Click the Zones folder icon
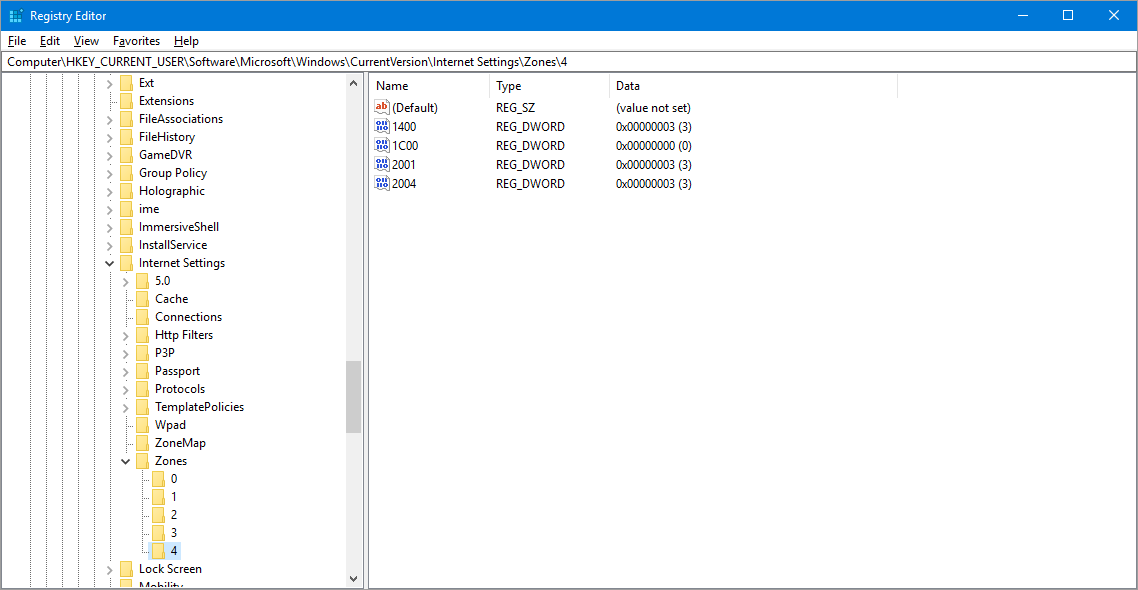The height and width of the screenshot is (590, 1138). 142,461
